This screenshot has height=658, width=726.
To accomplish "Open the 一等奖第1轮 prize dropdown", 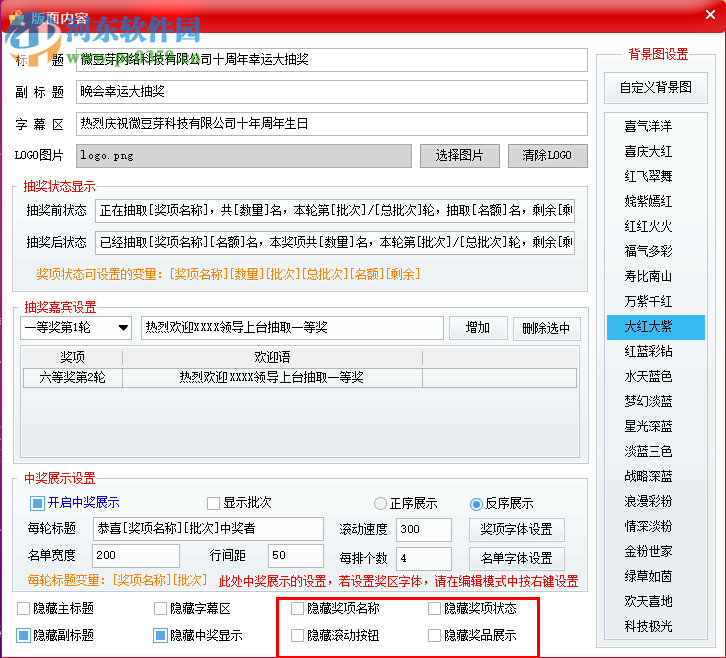I will (x=76, y=328).
